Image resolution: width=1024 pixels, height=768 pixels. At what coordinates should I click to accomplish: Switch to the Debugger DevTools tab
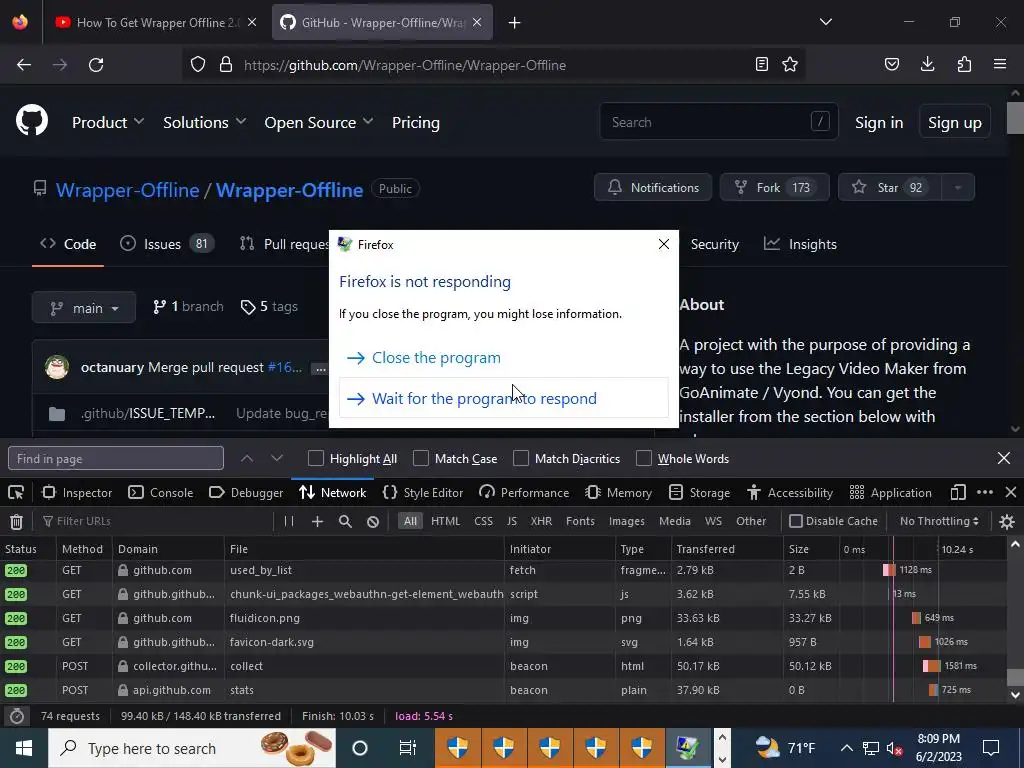pyautogui.click(x=246, y=492)
